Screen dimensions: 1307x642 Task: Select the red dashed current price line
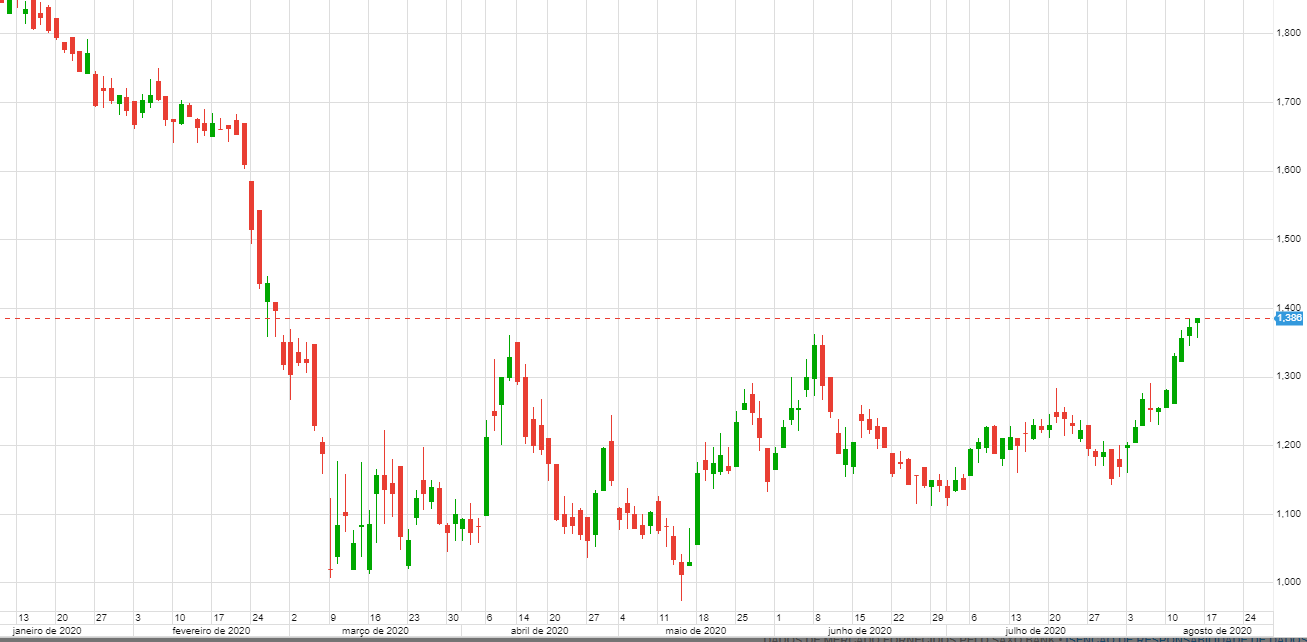click(637, 319)
